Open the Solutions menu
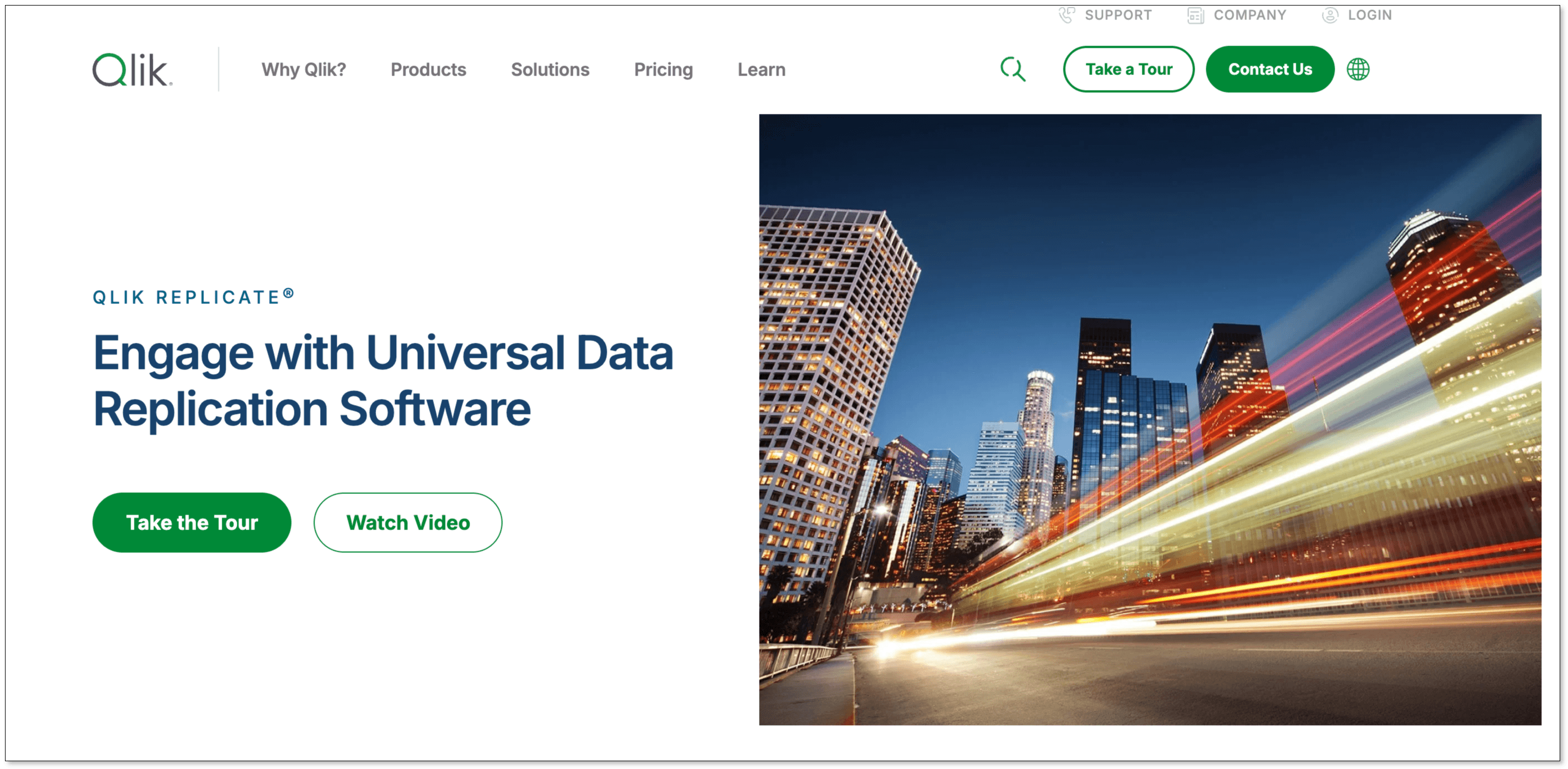Viewport: 1568px width, 769px height. (x=550, y=70)
